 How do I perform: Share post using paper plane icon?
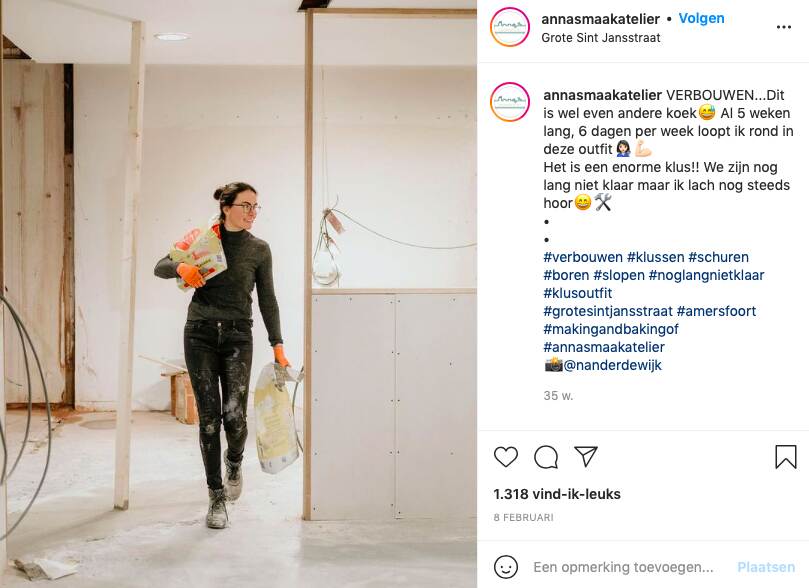click(x=586, y=456)
